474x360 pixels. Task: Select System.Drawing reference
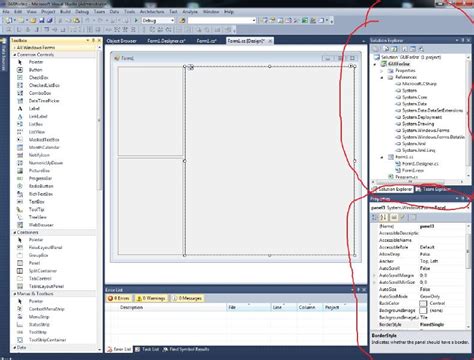point(418,124)
